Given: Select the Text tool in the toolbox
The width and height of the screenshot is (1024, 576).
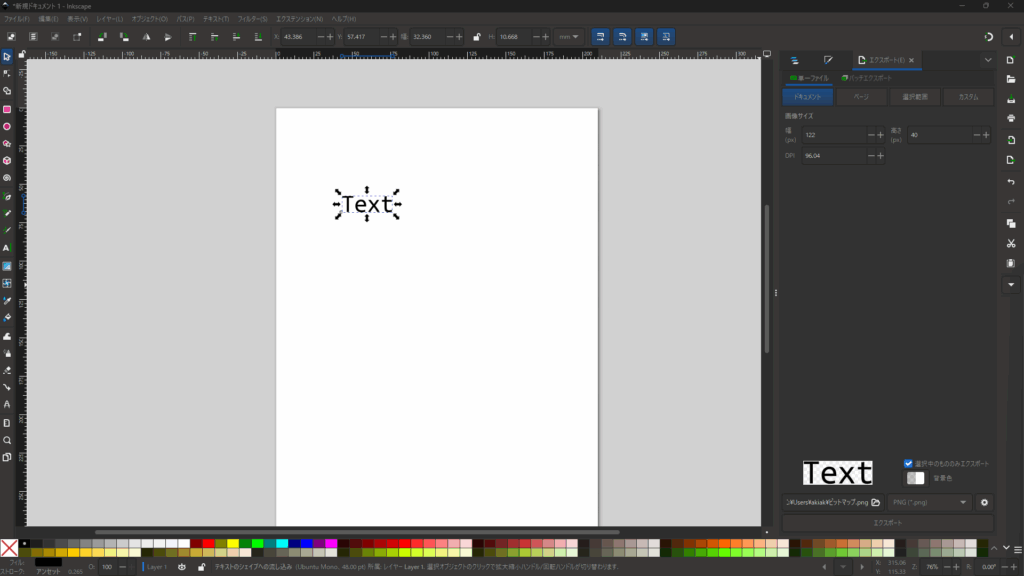Looking at the screenshot, I should pyautogui.click(x=7, y=247).
